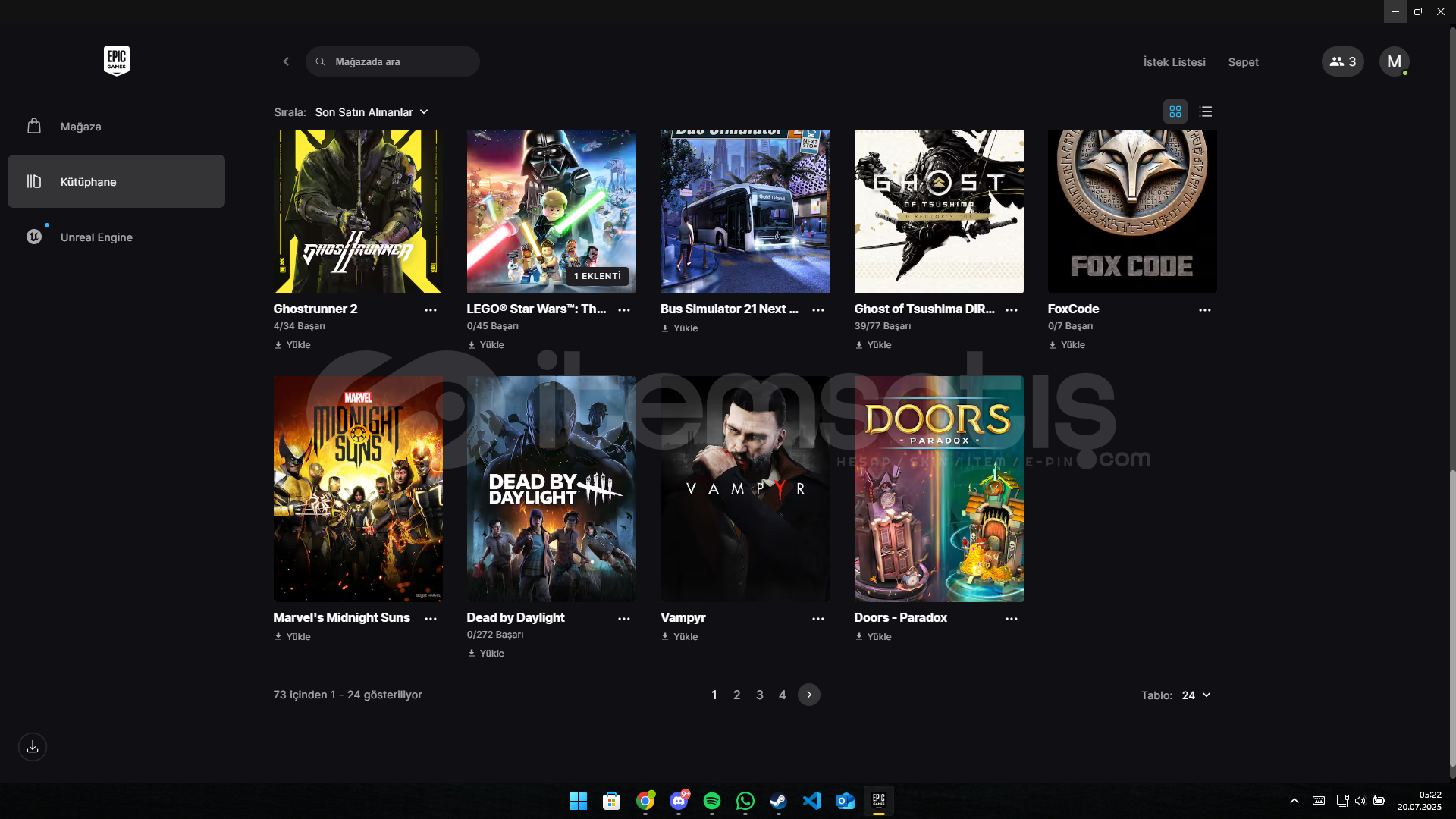Click Yükle under Ghost of Tsushima
Screen dimensions: 1456x819
click(x=873, y=344)
